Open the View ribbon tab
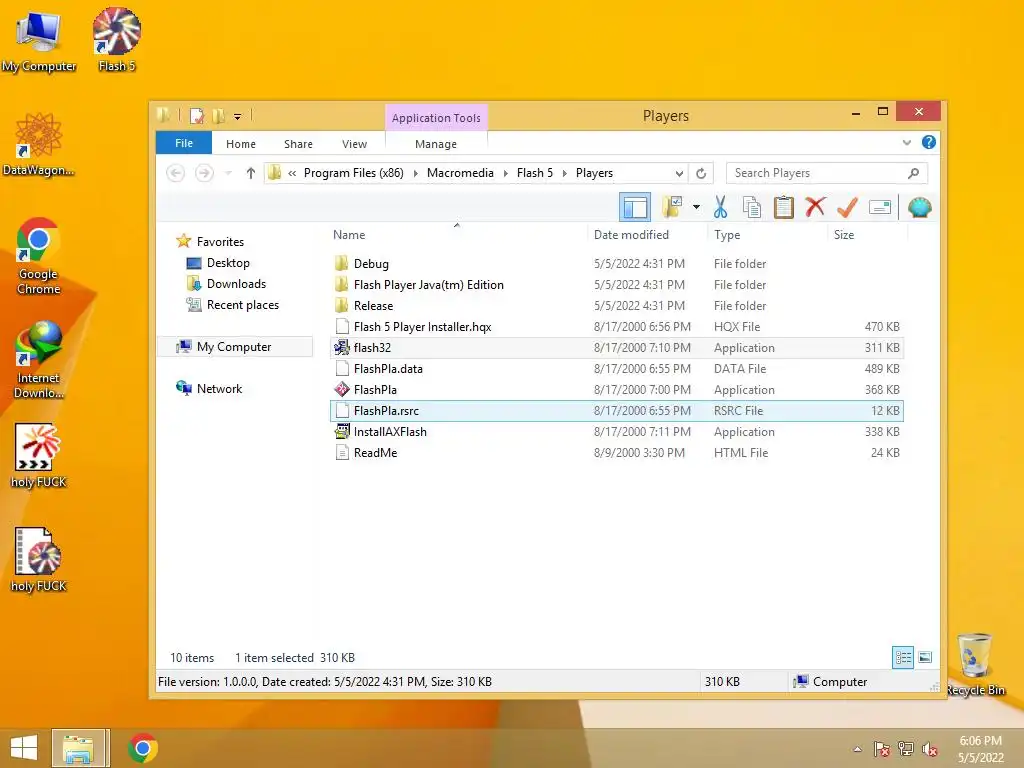 tap(354, 144)
